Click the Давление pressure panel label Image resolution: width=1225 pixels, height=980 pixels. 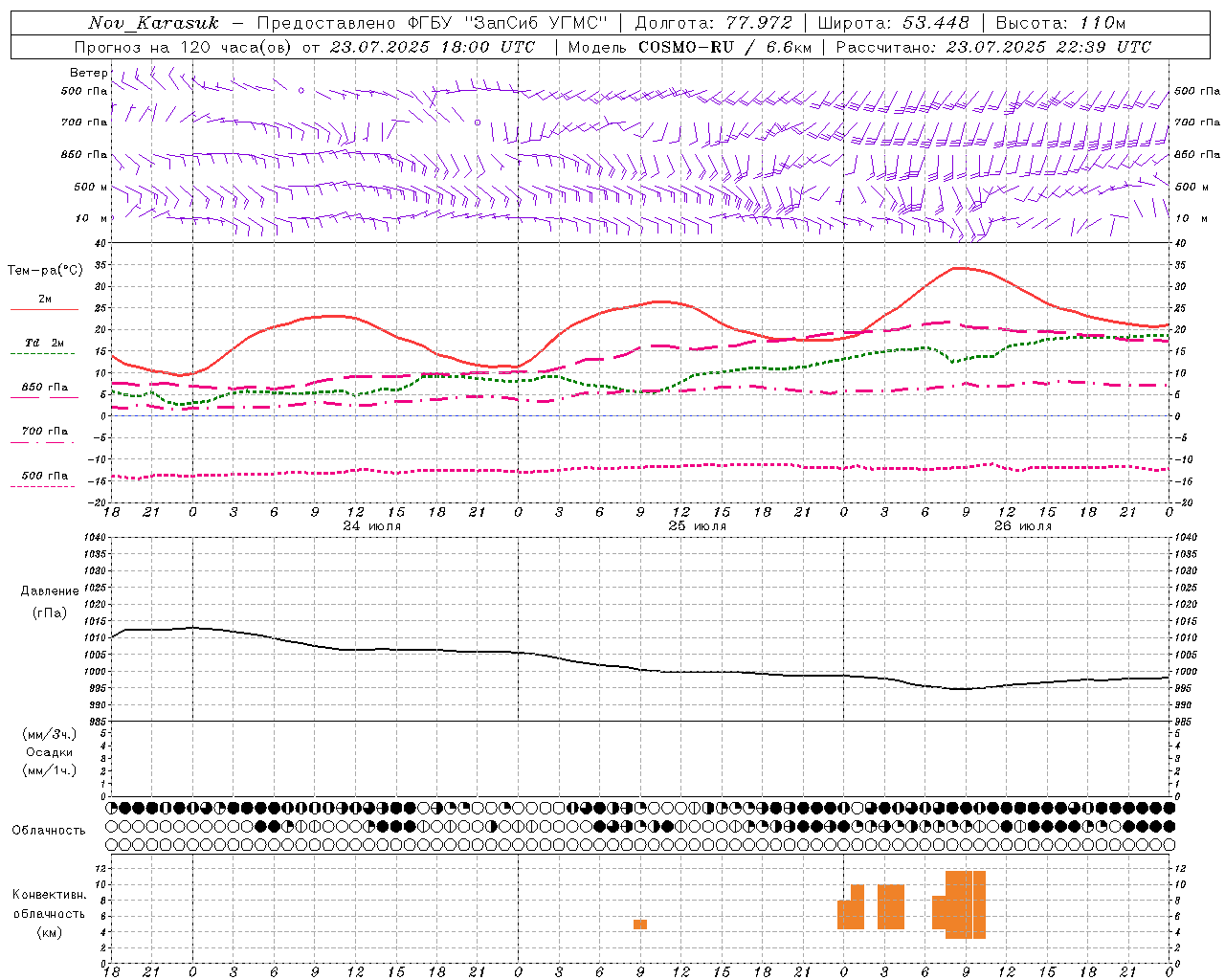pos(50,591)
